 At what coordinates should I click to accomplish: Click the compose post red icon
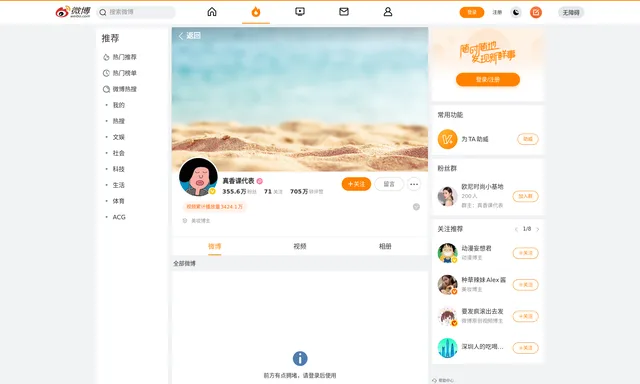point(536,12)
